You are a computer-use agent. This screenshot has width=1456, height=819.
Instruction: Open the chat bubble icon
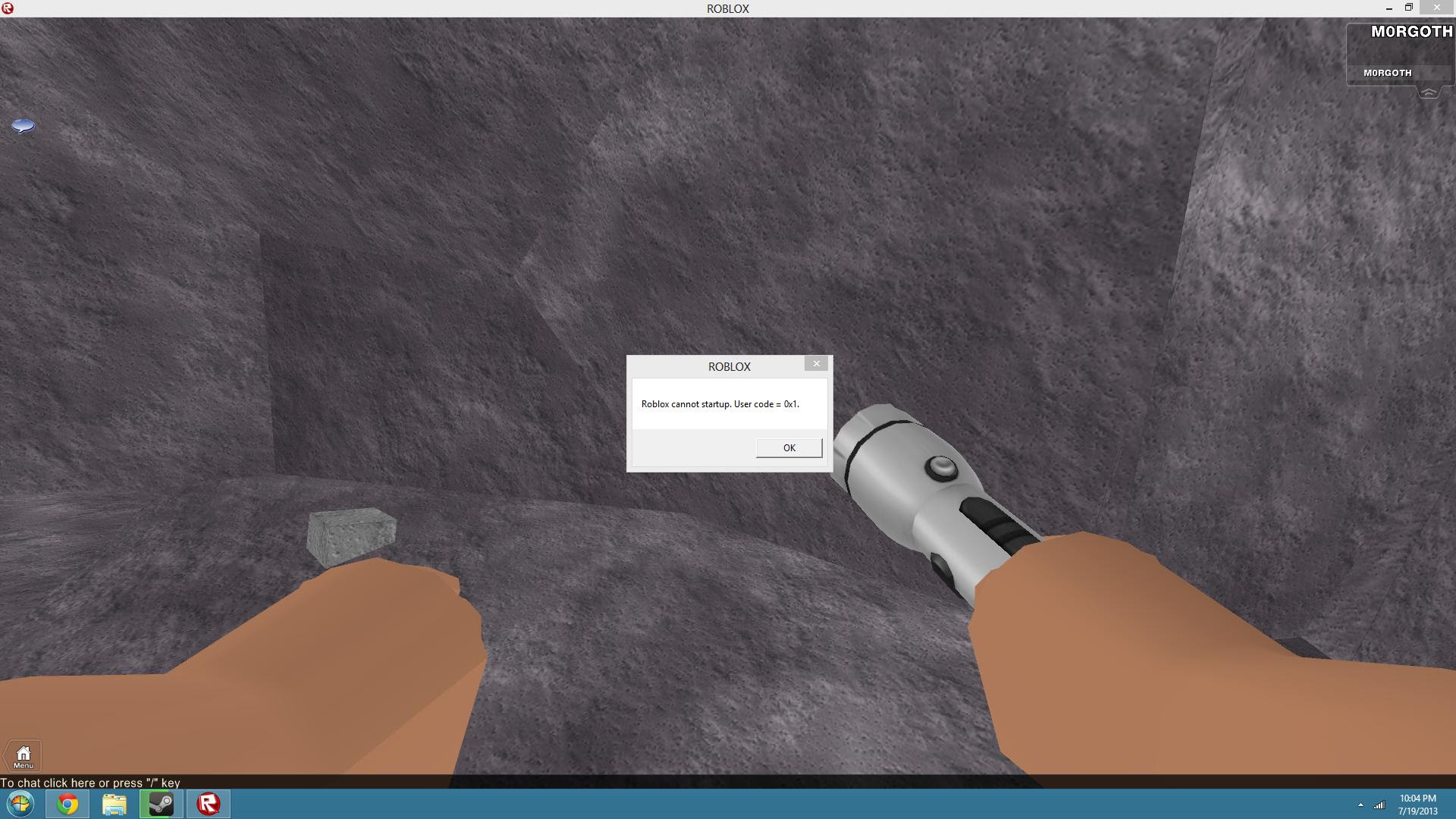click(x=23, y=126)
